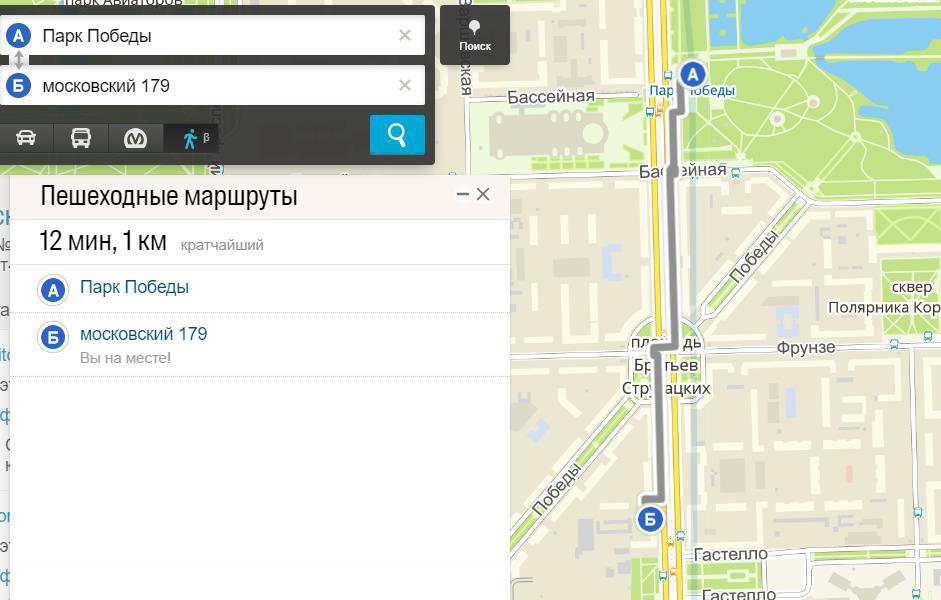Clear the Парк Победы start field
The height and width of the screenshot is (600, 941).
coord(405,35)
